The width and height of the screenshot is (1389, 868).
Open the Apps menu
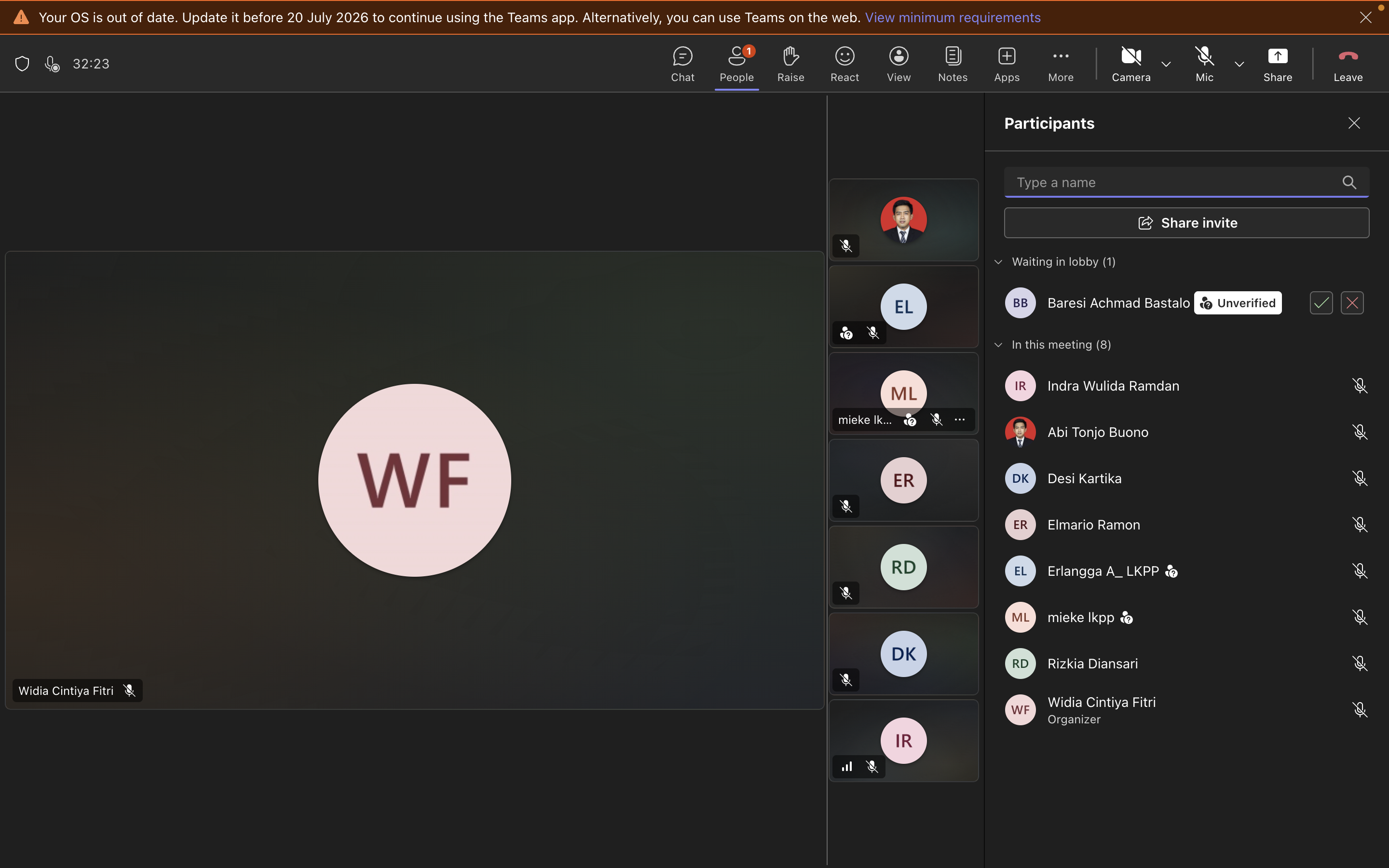click(x=1006, y=64)
